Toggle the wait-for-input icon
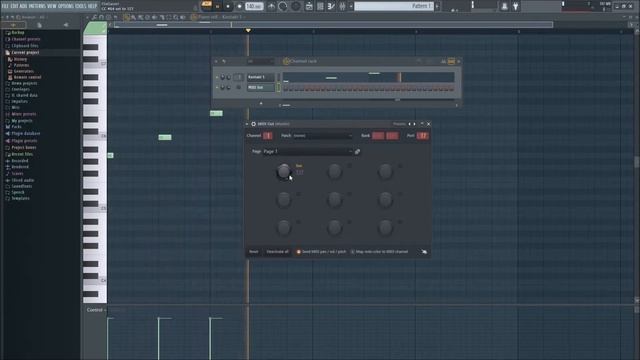This screenshot has width=640, height=360. (x=282, y=6)
